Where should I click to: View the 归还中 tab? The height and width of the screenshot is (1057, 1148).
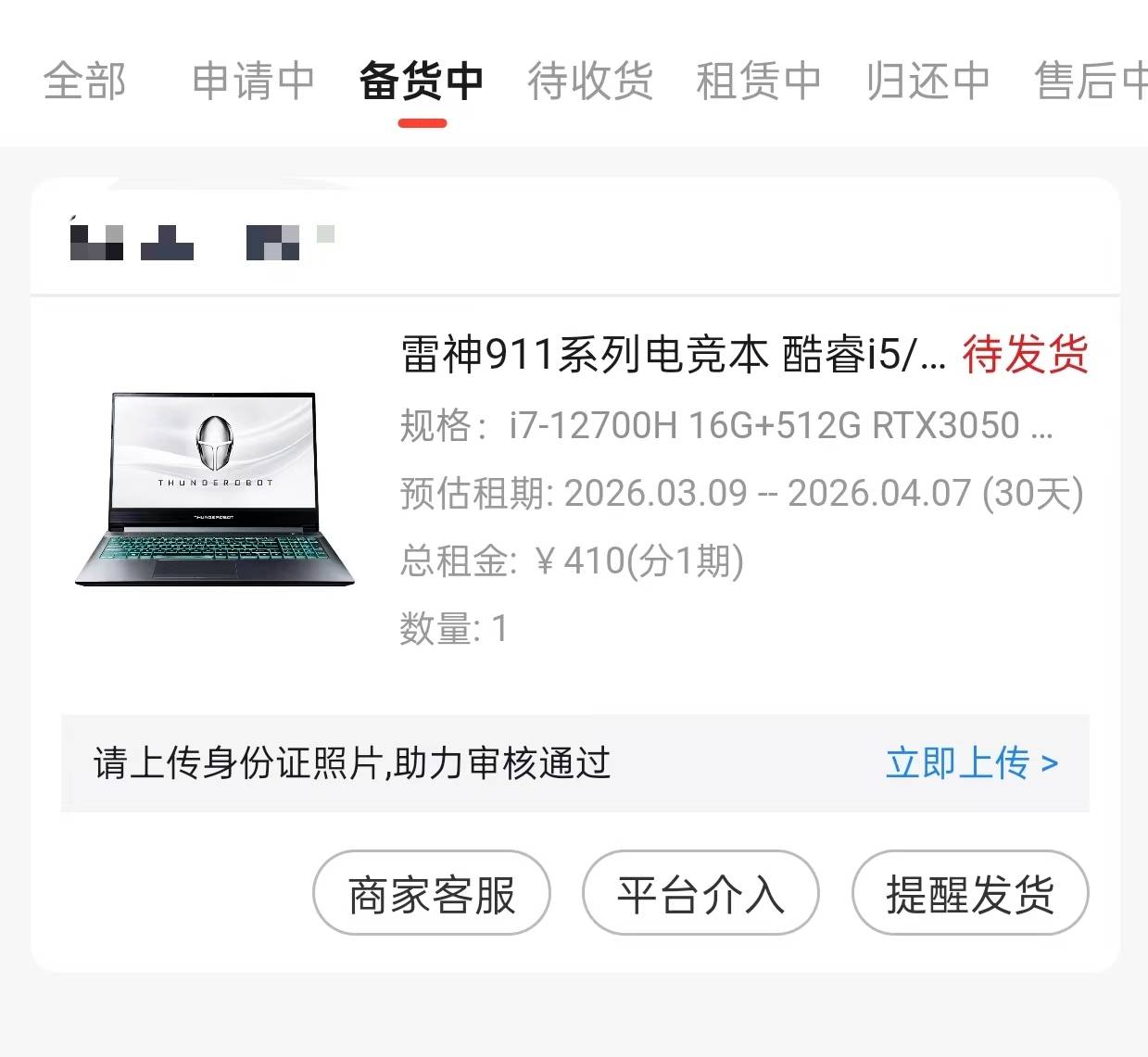click(x=927, y=81)
